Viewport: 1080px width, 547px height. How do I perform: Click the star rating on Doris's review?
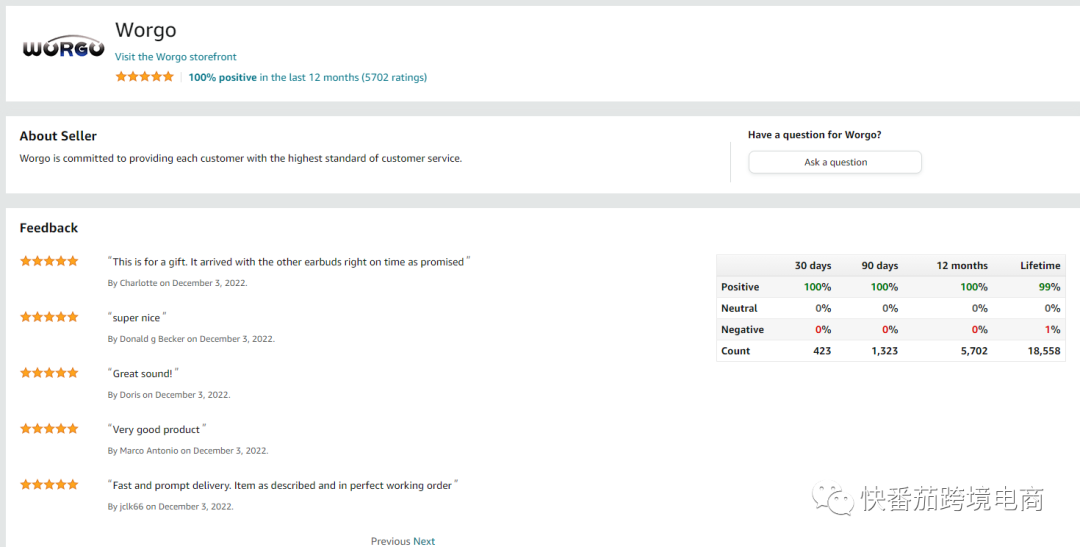click(49, 373)
